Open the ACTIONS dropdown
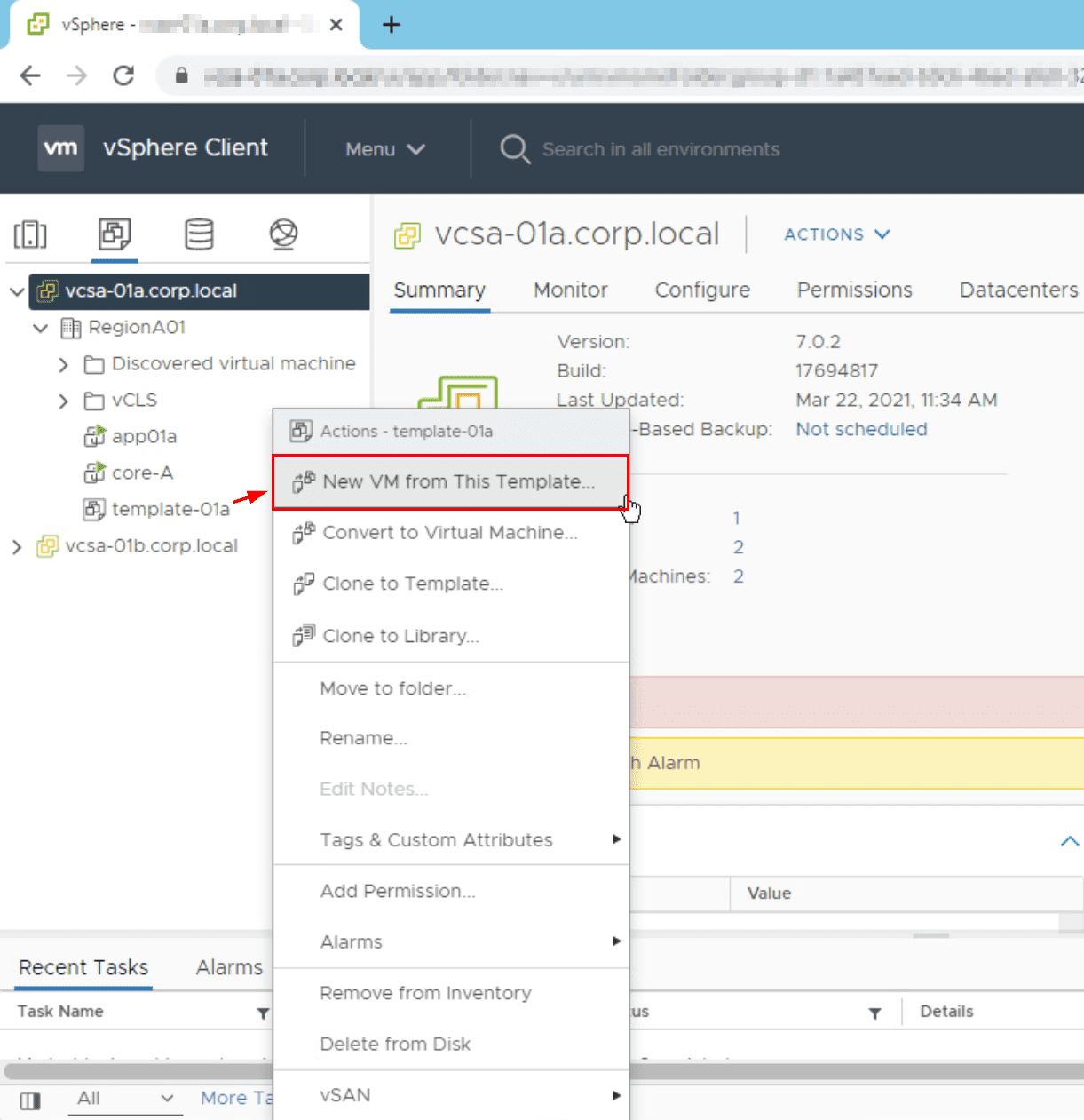The image size is (1084, 1120). [x=837, y=234]
